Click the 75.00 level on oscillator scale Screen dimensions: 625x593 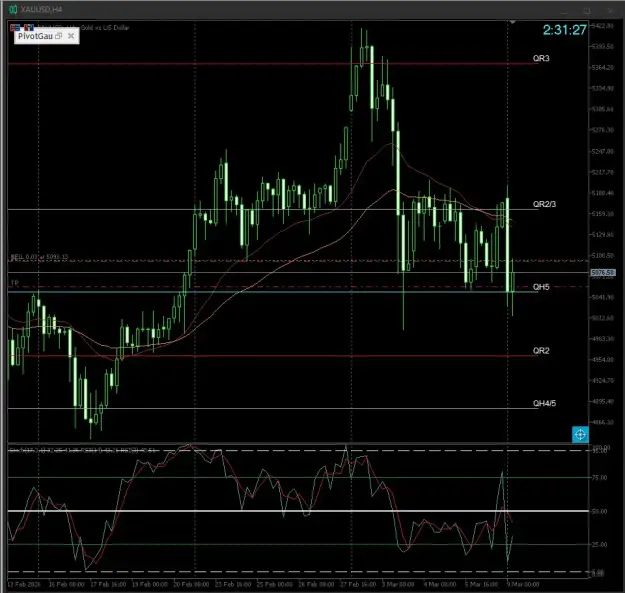click(599, 477)
